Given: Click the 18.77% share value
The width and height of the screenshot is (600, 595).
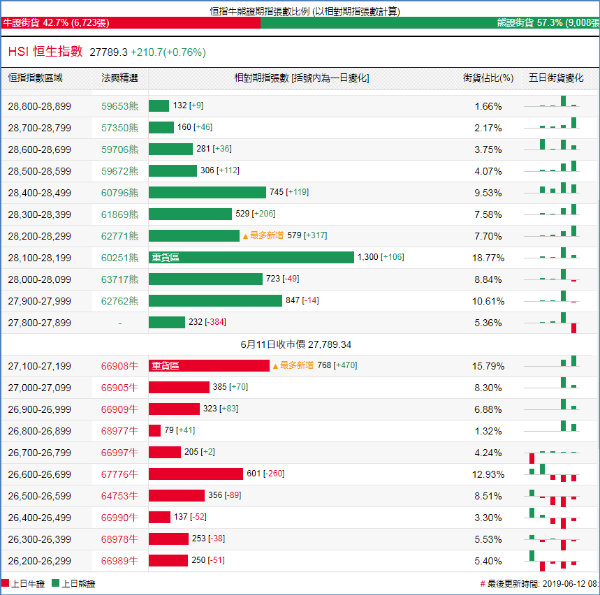Looking at the screenshot, I should click(x=488, y=258).
